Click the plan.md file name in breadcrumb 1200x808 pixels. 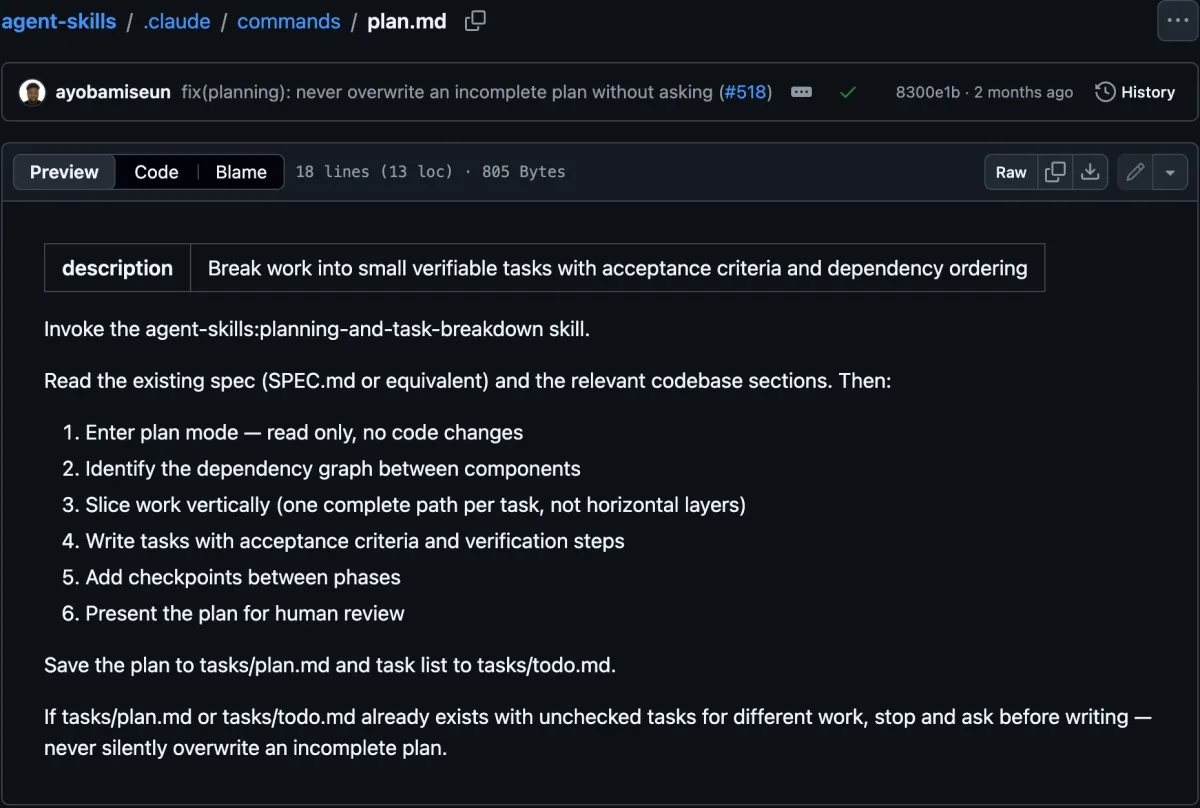(x=407, y=21)
